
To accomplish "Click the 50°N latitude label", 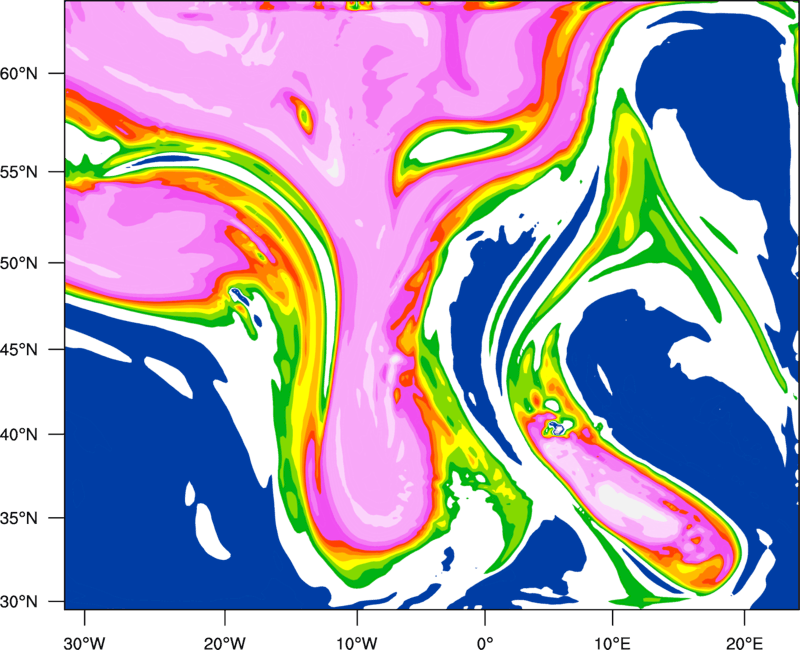I will click(19, 263).
